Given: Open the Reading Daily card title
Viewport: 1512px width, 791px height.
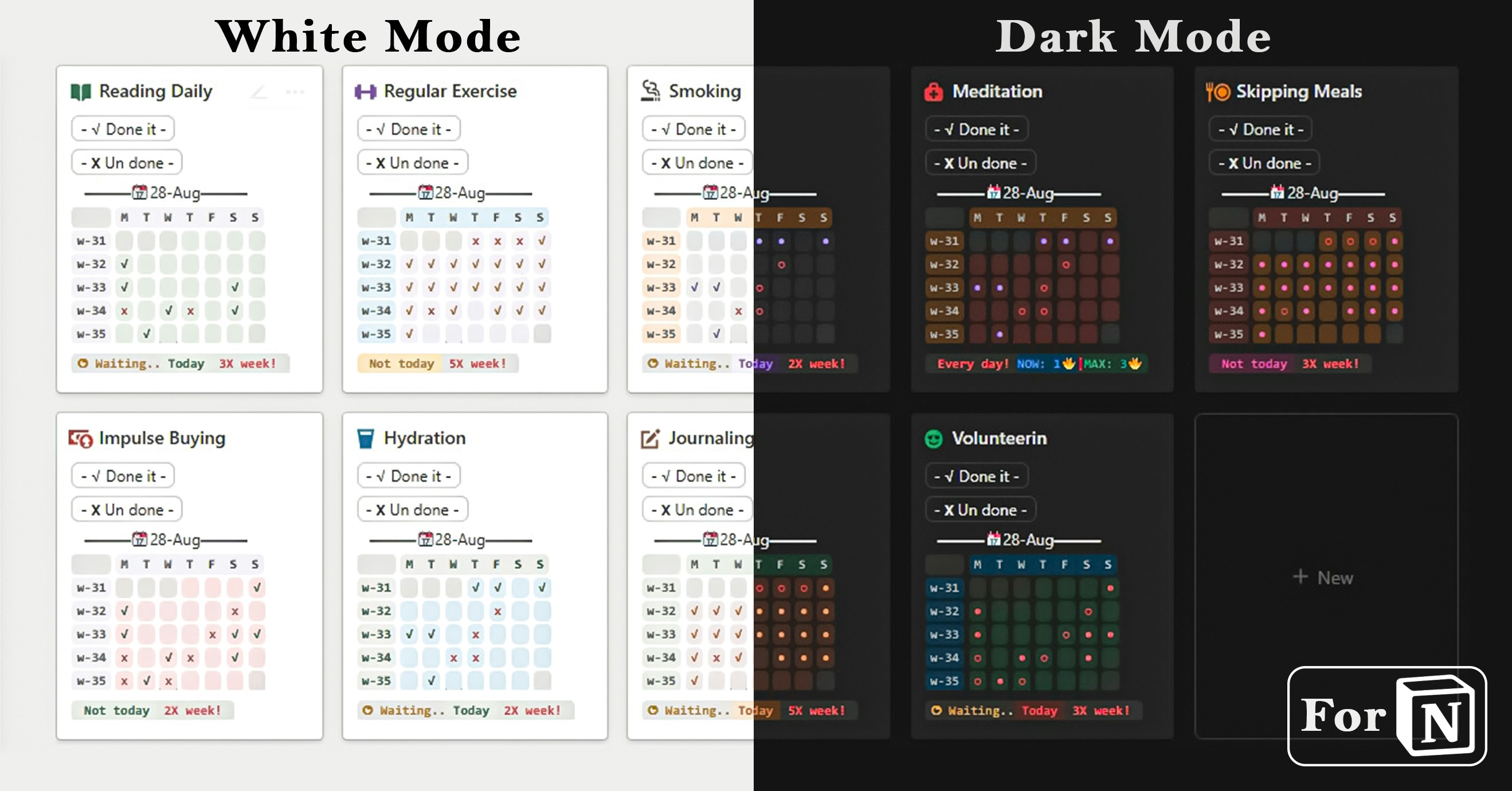Looking at the screenshot, I should click(x=155, y=92).
